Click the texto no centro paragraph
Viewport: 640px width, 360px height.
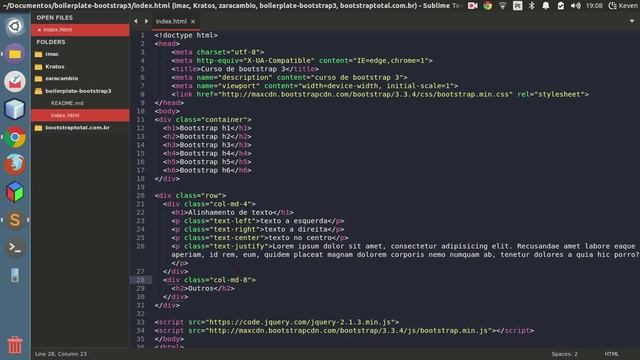coord(260,238)
